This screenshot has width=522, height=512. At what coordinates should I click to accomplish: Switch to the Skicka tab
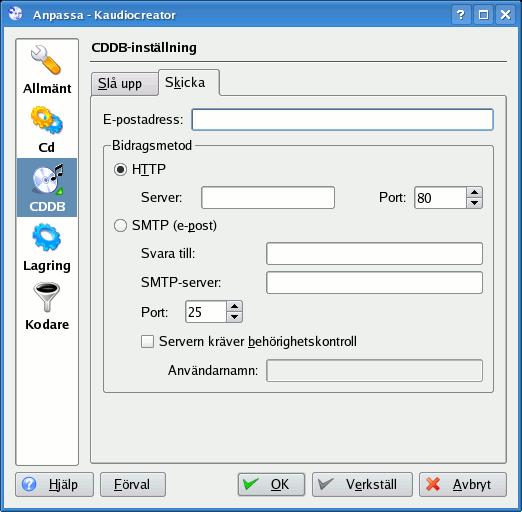tap(189, 82)
